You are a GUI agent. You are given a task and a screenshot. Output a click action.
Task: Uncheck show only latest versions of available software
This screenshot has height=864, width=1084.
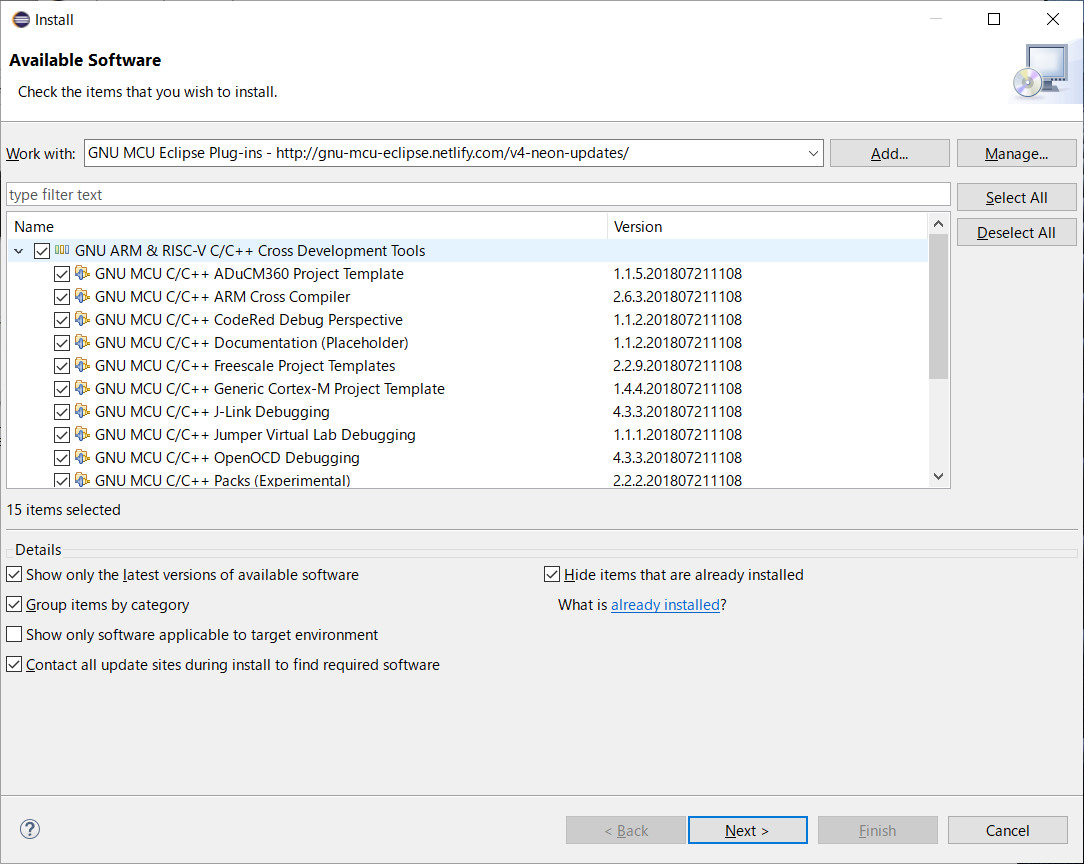click(x=14, y=573)
